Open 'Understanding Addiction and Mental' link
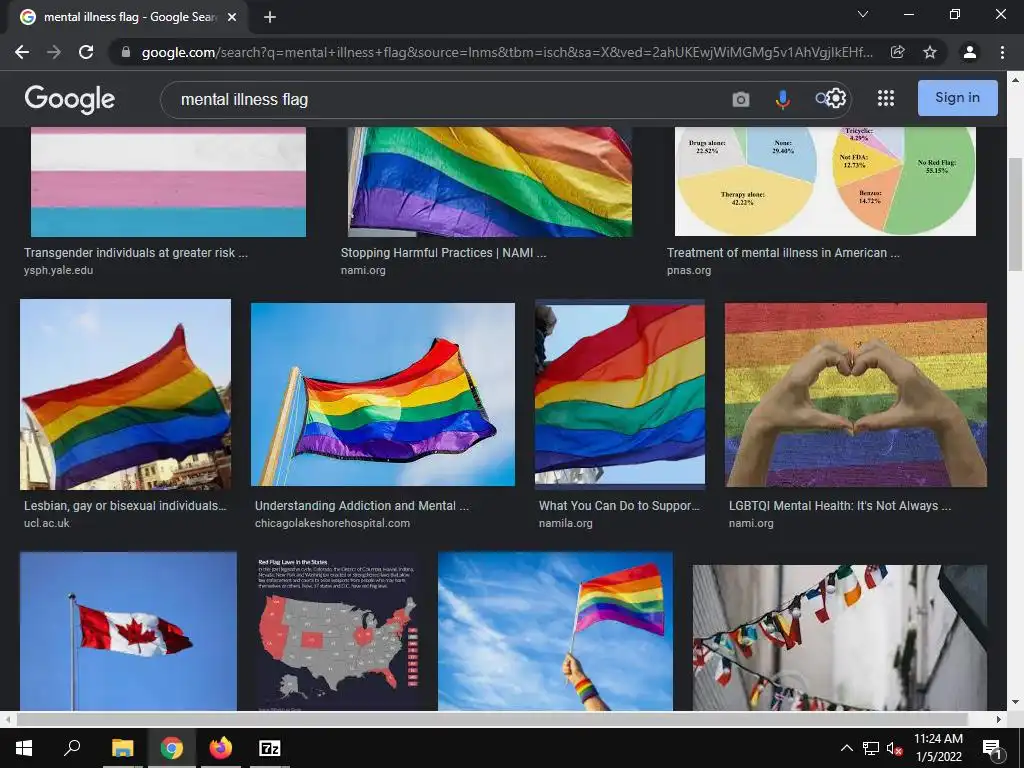The image size is (1024, 768). click(x=362, y=505)
